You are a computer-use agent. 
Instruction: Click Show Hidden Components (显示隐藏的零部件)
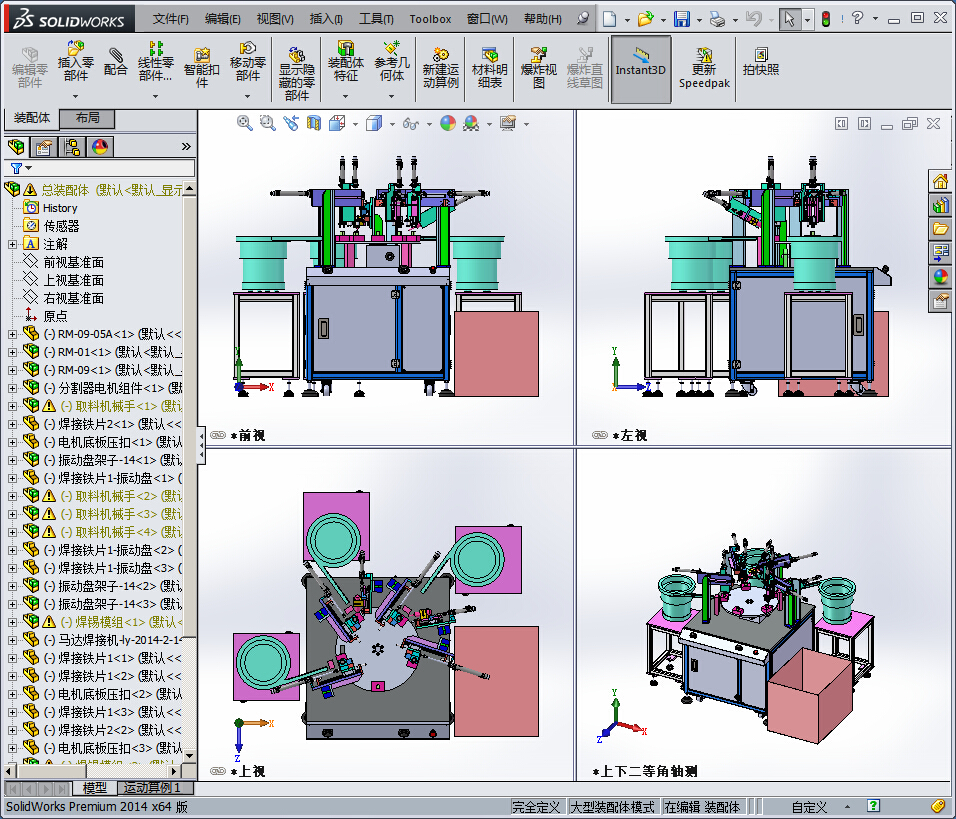[296, 74]
